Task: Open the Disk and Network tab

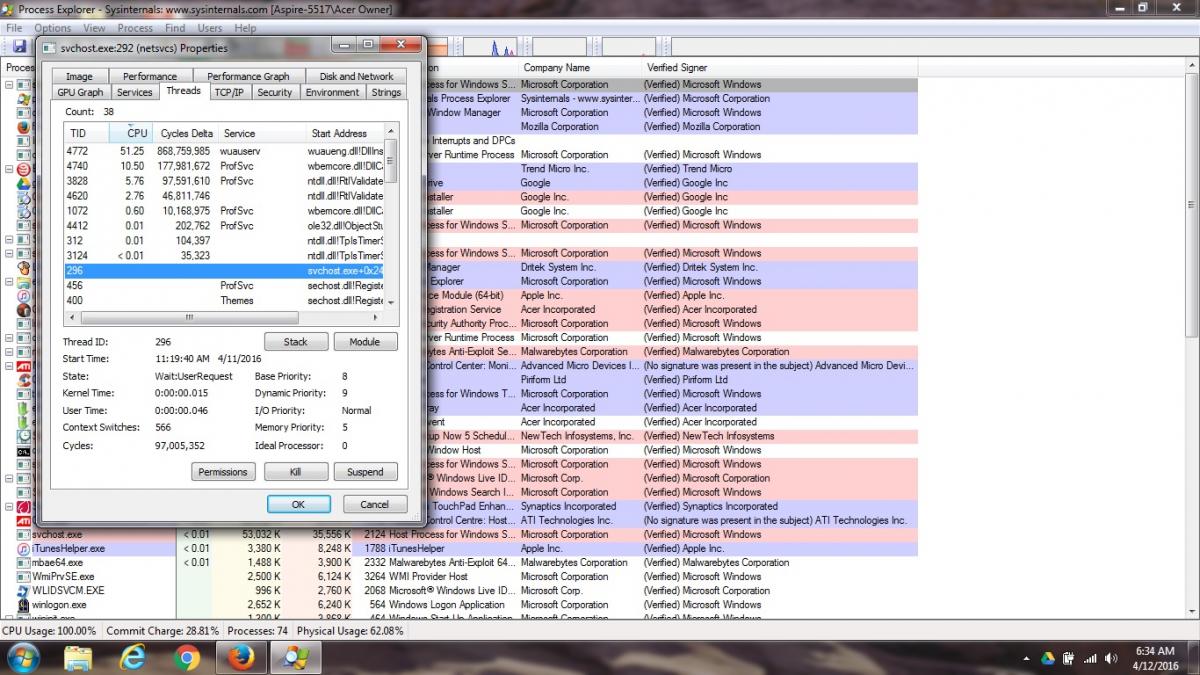Action: point(356,76)
